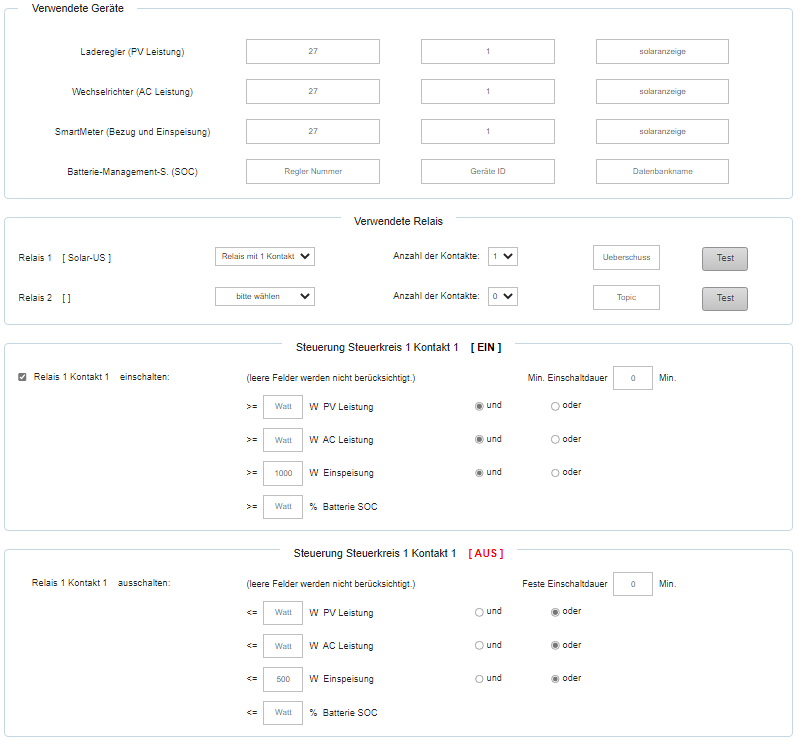Select 'und' for PV Leistung in AUS section
The height and width of the screenshot is (741, 798).
pos(479,612)
